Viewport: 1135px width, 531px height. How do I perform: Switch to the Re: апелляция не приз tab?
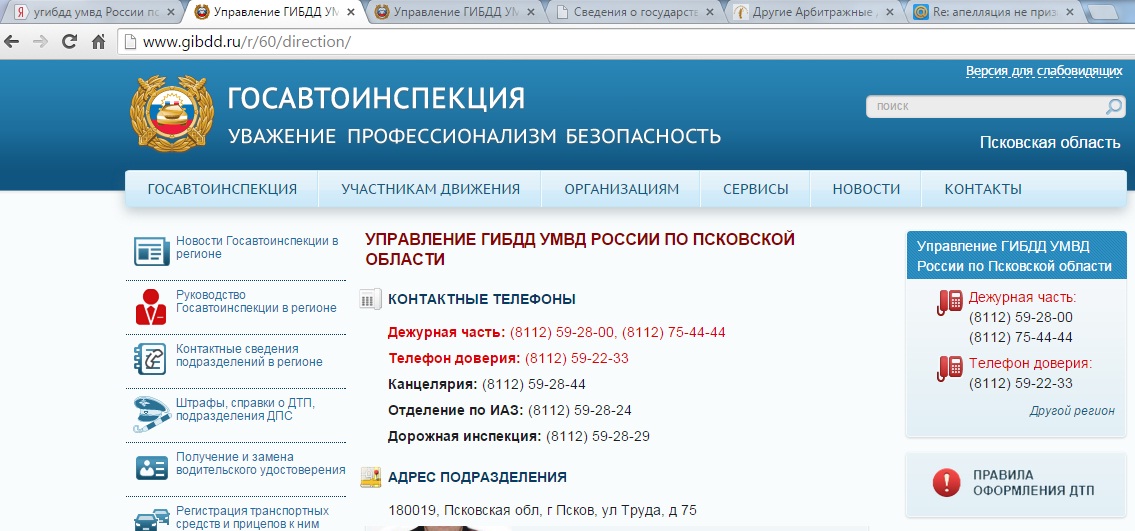[x=992, y=12]
